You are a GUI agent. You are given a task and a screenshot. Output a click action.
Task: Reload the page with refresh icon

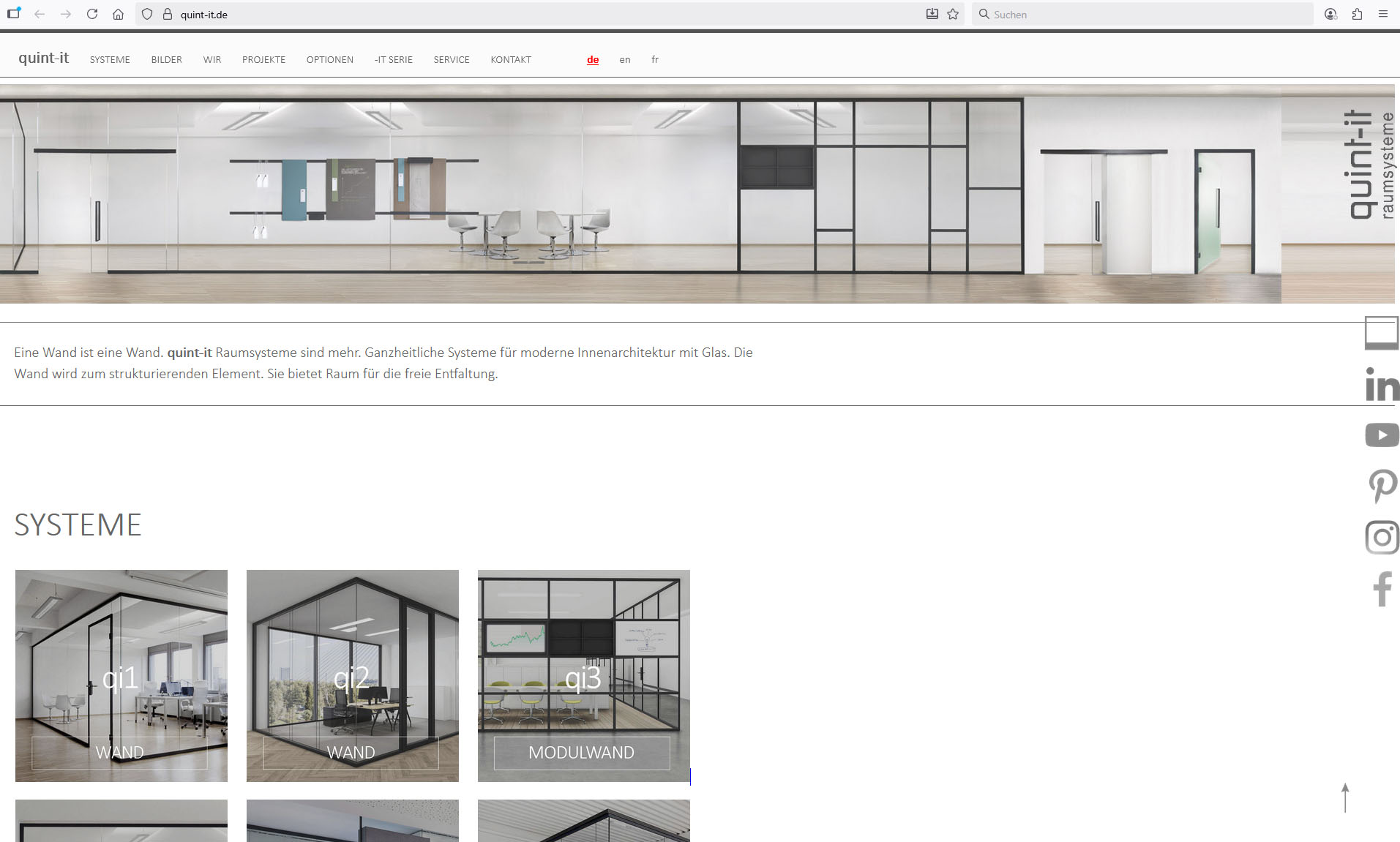[92, 14]
